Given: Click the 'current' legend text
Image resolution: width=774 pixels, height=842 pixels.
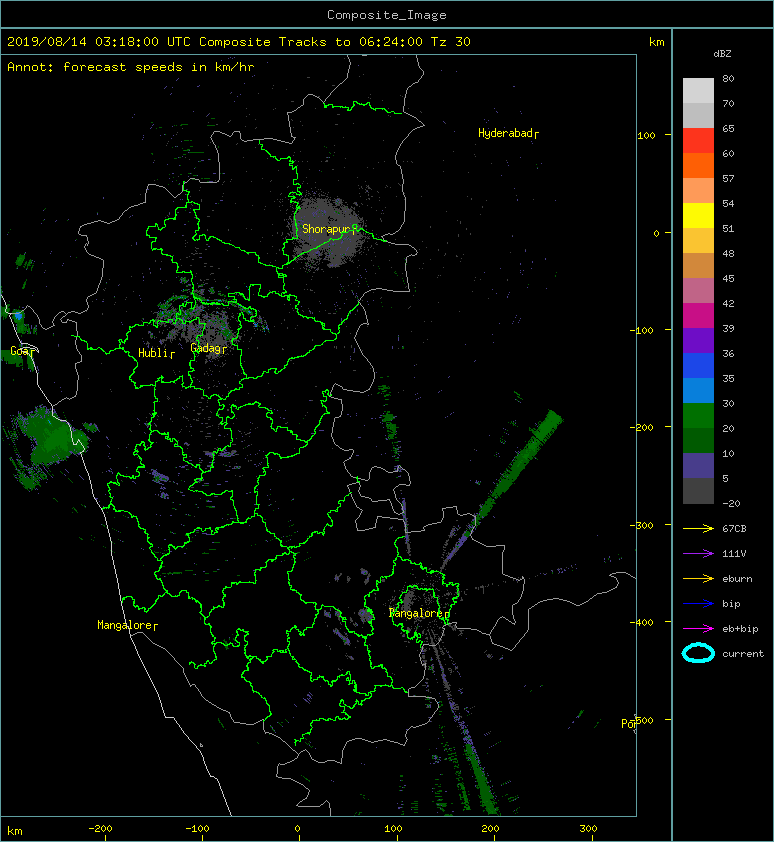Looking at the screenshot, I should (x=743, y=654).
